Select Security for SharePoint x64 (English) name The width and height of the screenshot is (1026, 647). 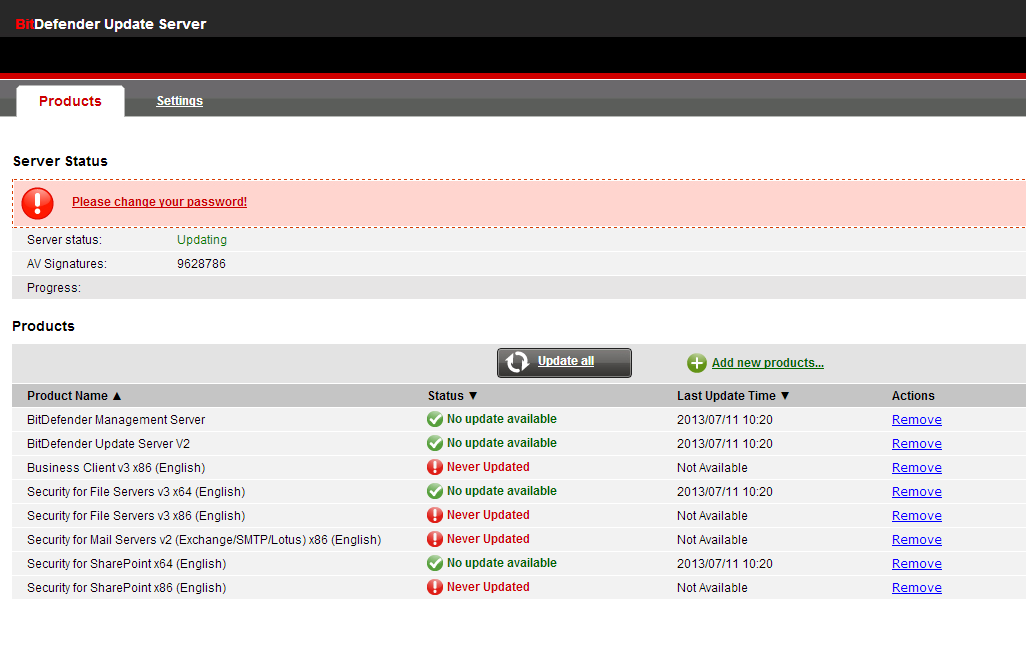(126, 564)
